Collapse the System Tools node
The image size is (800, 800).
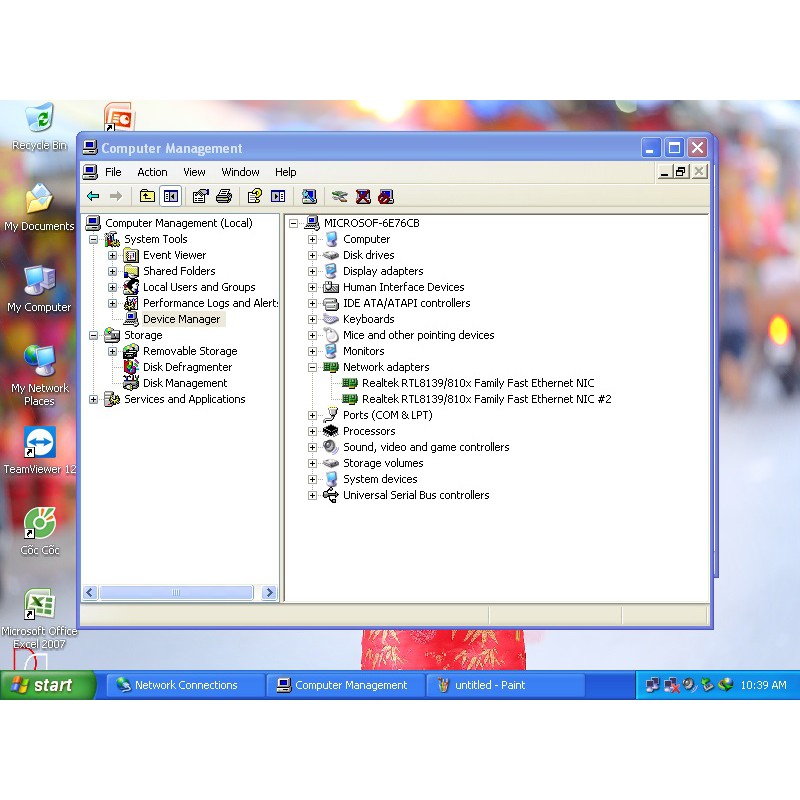coord(93,239)
